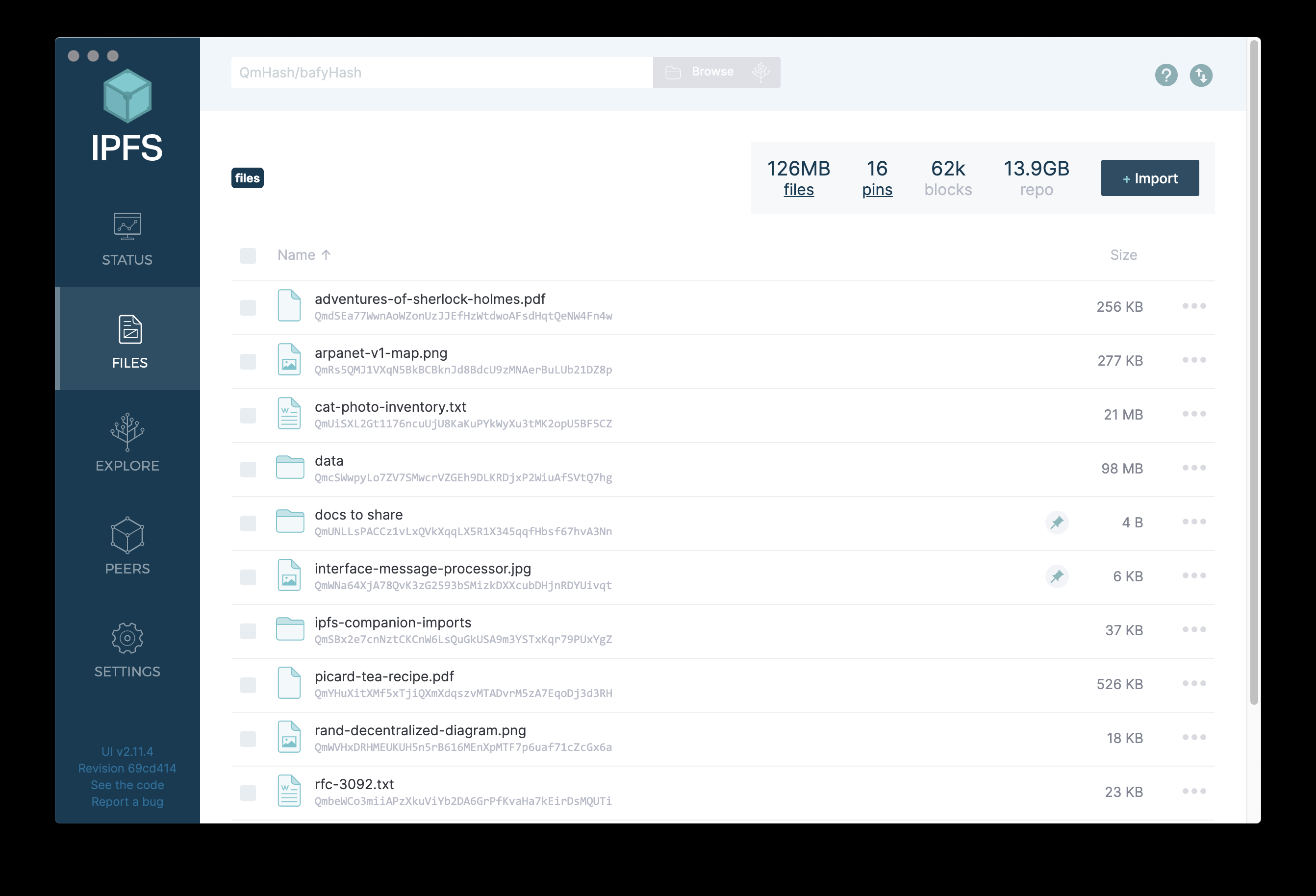The width and height of the screenshot is (1316, 896).
Task: Click the QmHash/bafyHash input field
Action: 442,73
